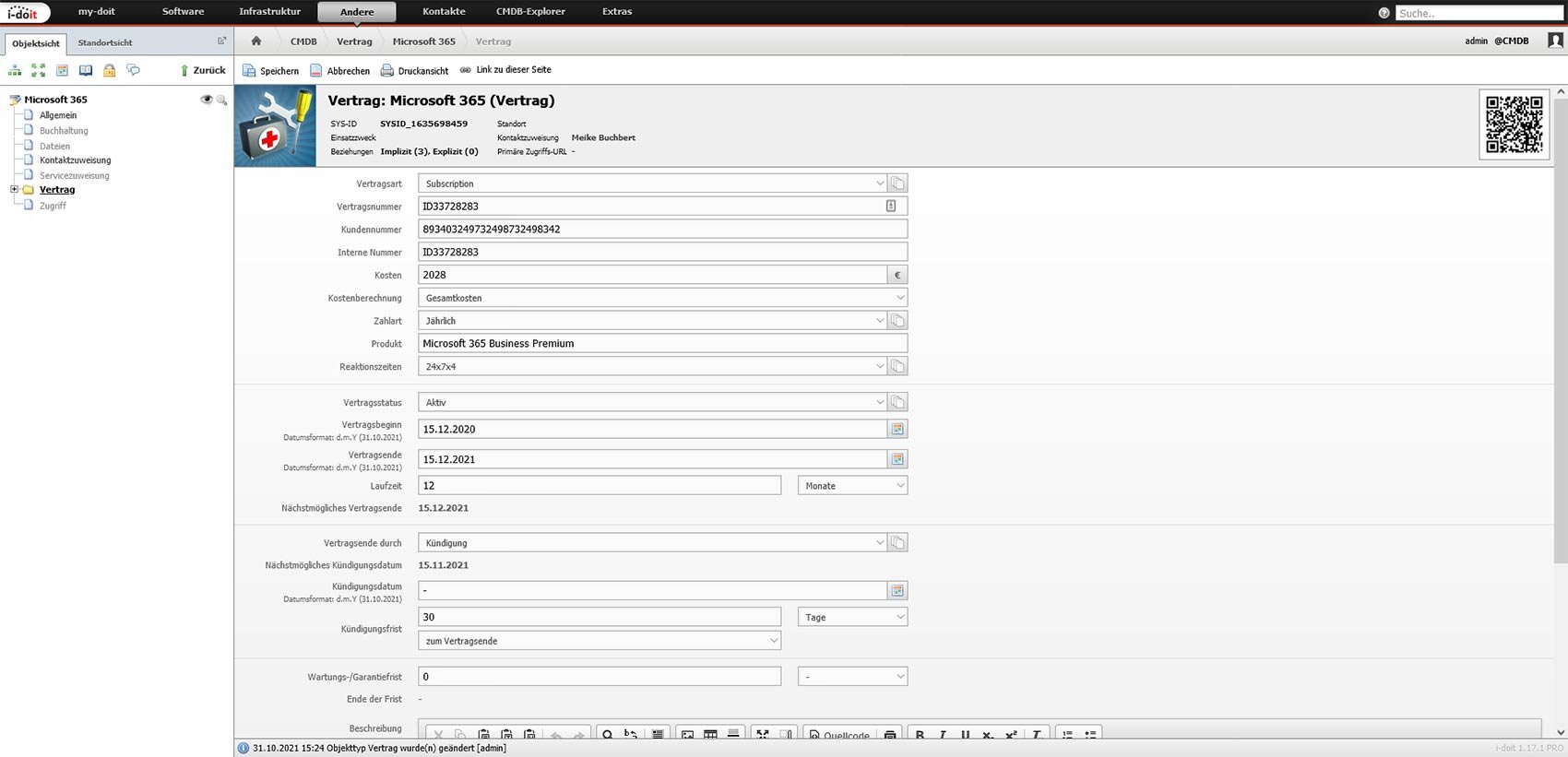
Task: Select Allgemein in the tree
Action: pyautogui.click(x=58, y=115)
